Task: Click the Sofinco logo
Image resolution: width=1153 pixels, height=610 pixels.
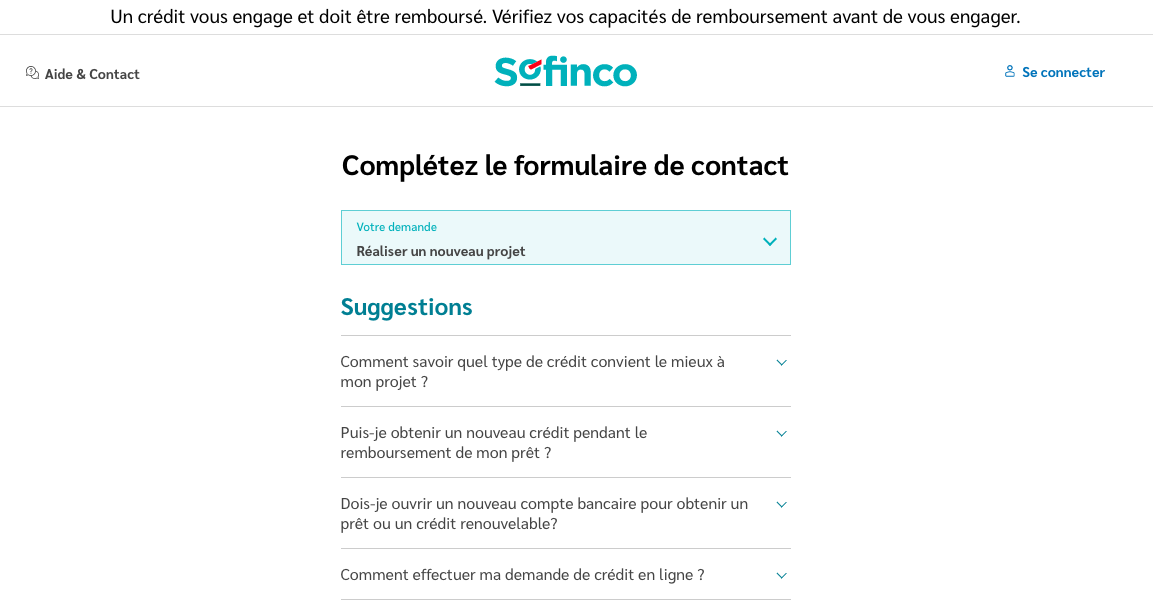Action: point(565,71)
